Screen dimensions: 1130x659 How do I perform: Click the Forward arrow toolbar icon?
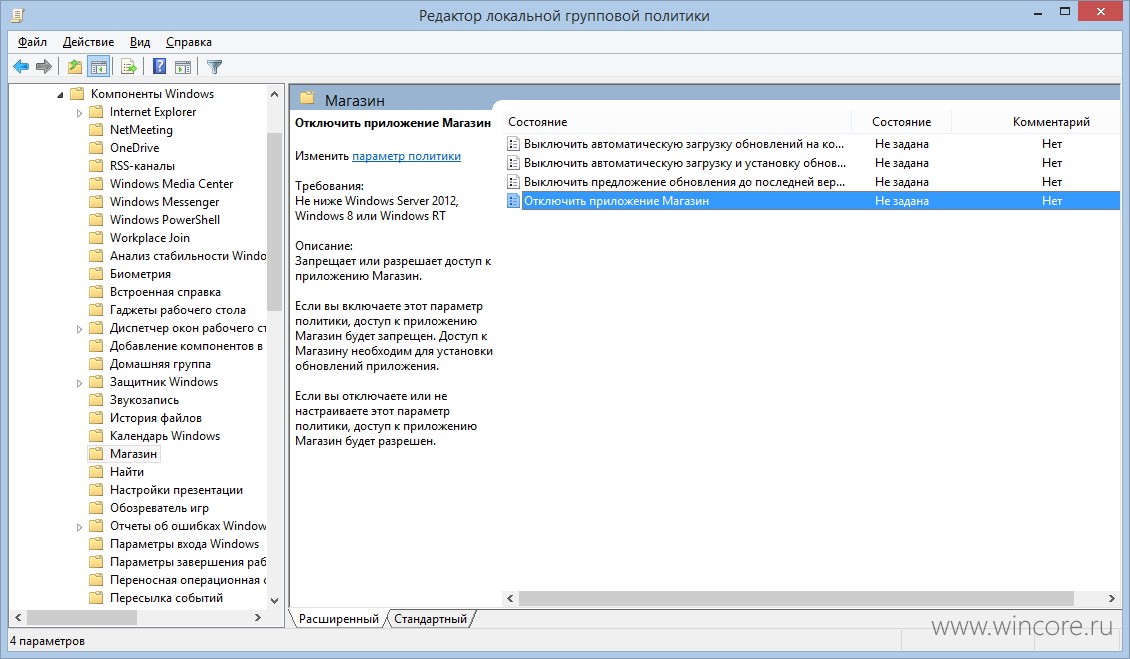tap(43, 67)
